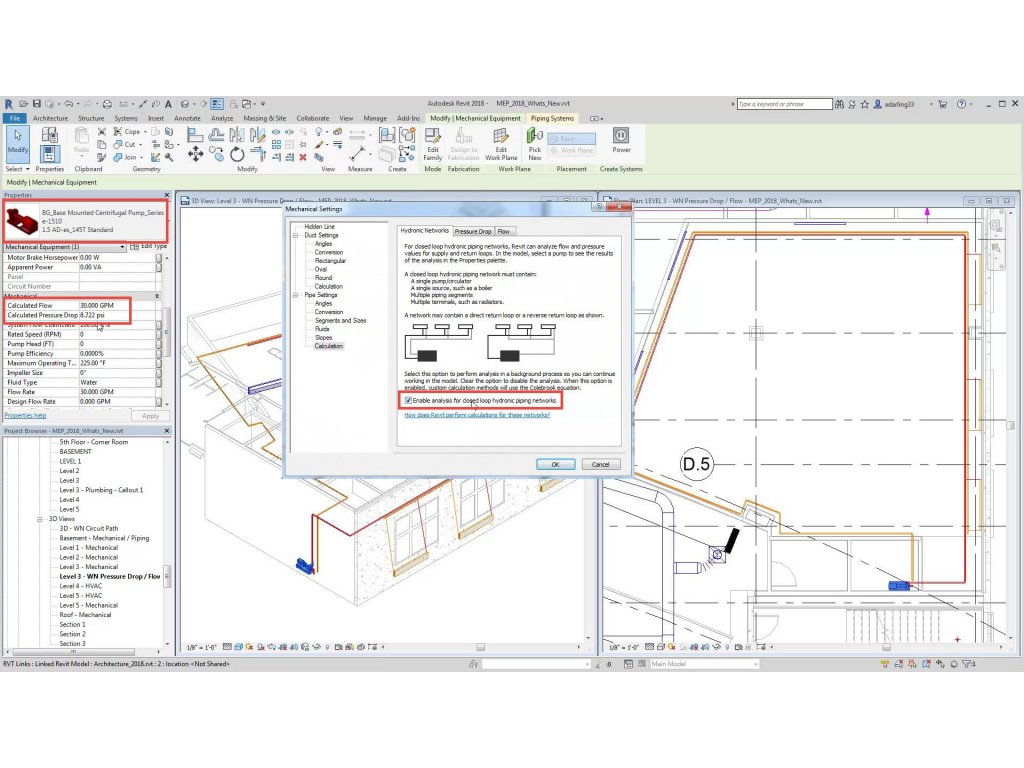This screenshot has width=1024, height=768.
Task: Open a project using the folder icon
Action: (x=24, y=104)
